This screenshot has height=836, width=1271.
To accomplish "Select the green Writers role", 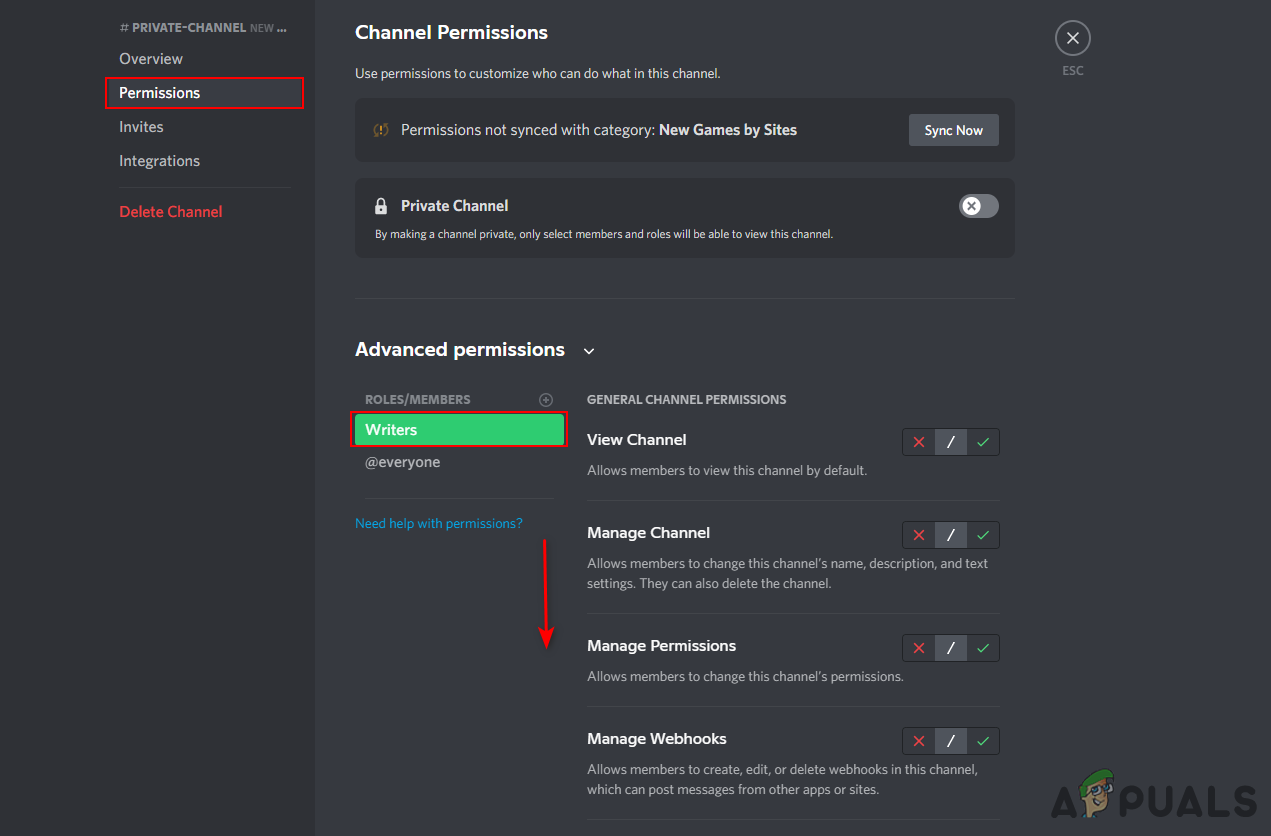I will tap(460, 430).
